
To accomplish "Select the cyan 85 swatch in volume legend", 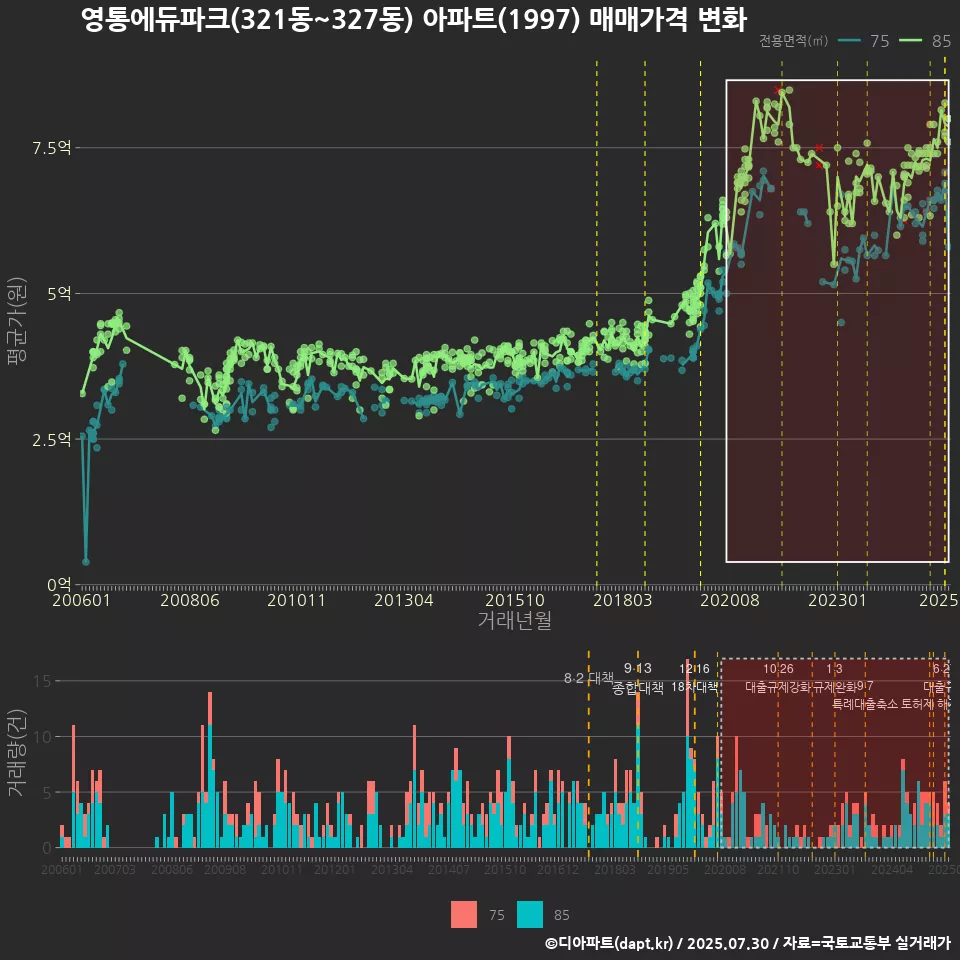I will coord(530,915).
